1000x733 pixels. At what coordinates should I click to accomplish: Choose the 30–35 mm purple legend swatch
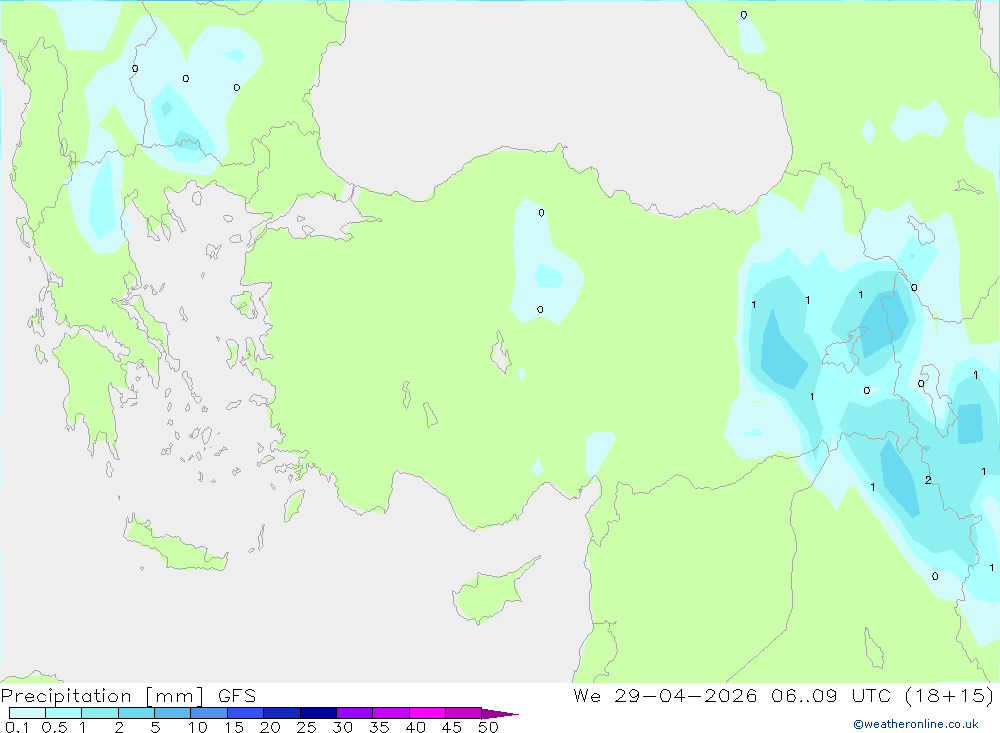[x=355, y=713]
